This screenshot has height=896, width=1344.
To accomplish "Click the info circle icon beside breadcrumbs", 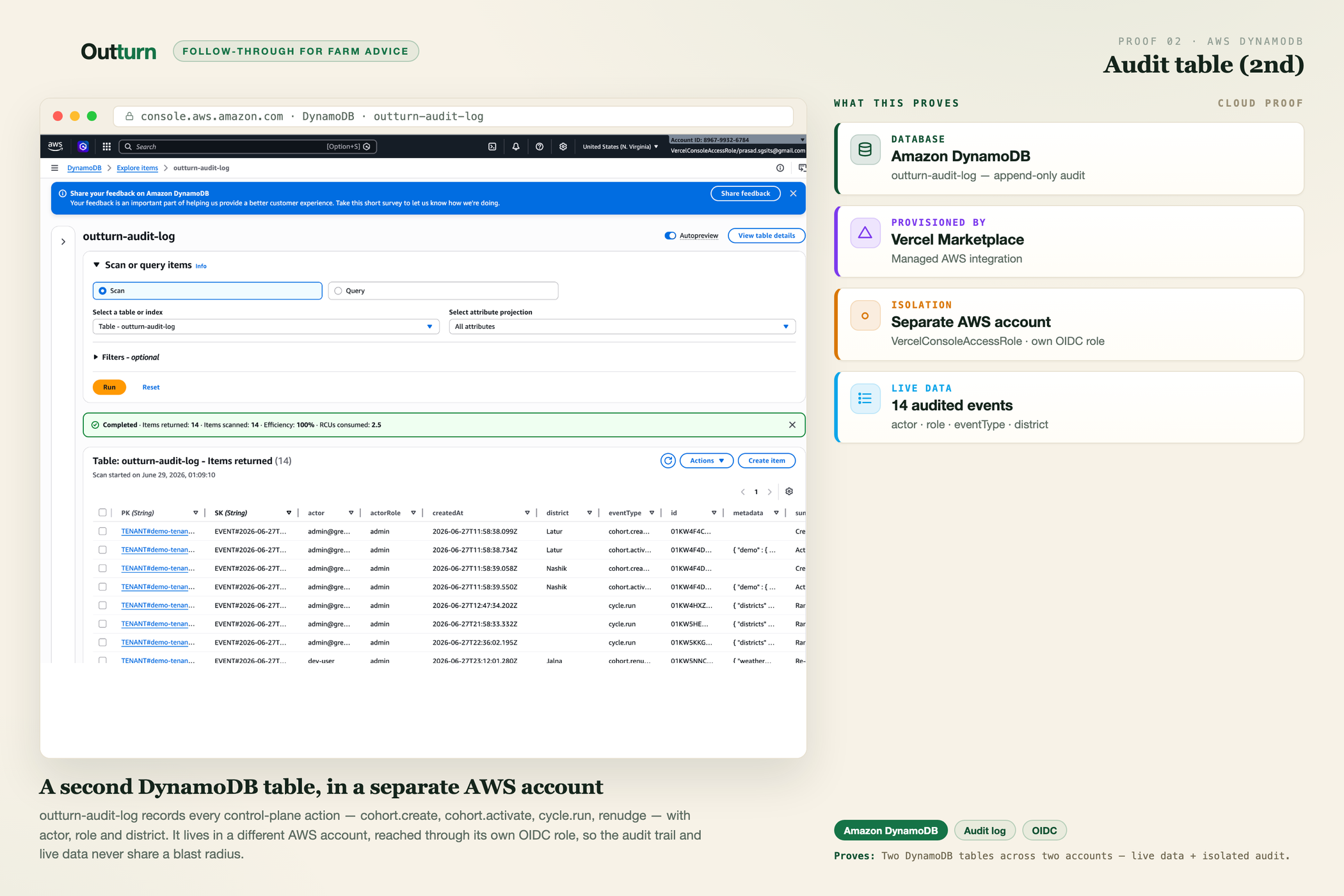I will pos(780,168).
